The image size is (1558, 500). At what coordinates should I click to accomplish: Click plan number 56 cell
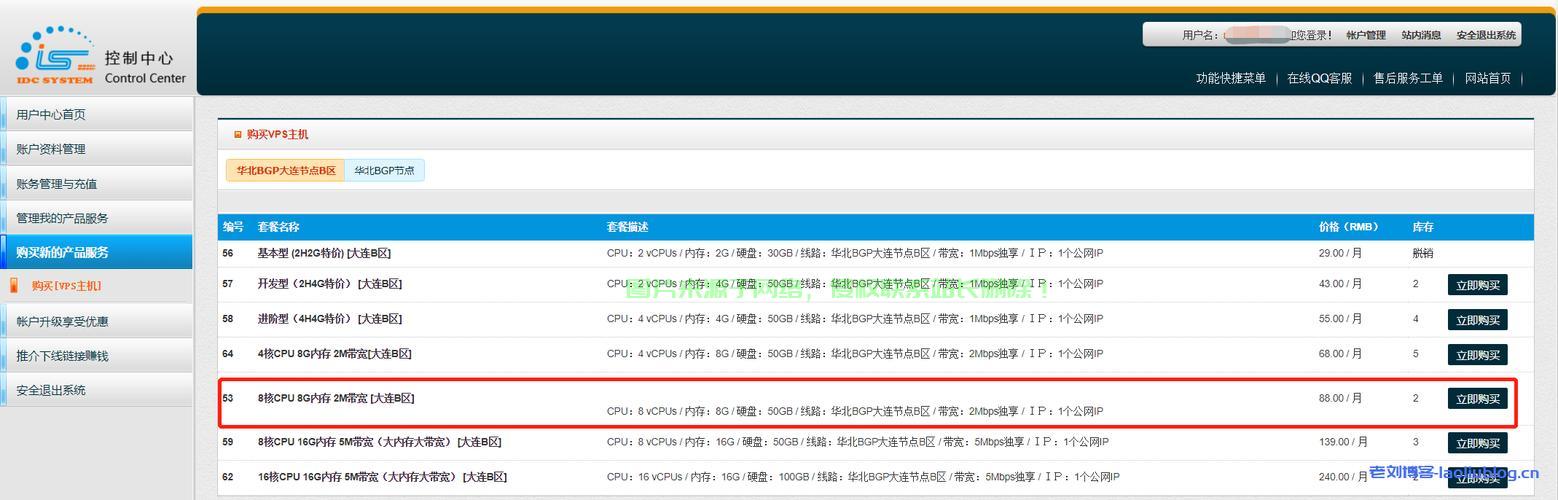coord(228,253)
